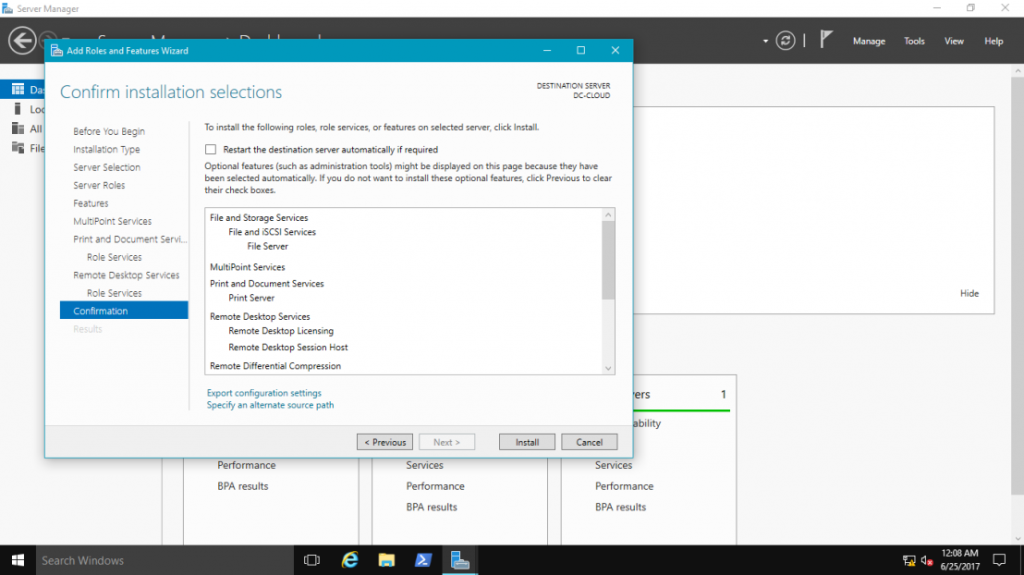Viewport: 1024px width, 575px height.
Task: Select Remote Desktop Session Host entry
Action: (288, 348)
